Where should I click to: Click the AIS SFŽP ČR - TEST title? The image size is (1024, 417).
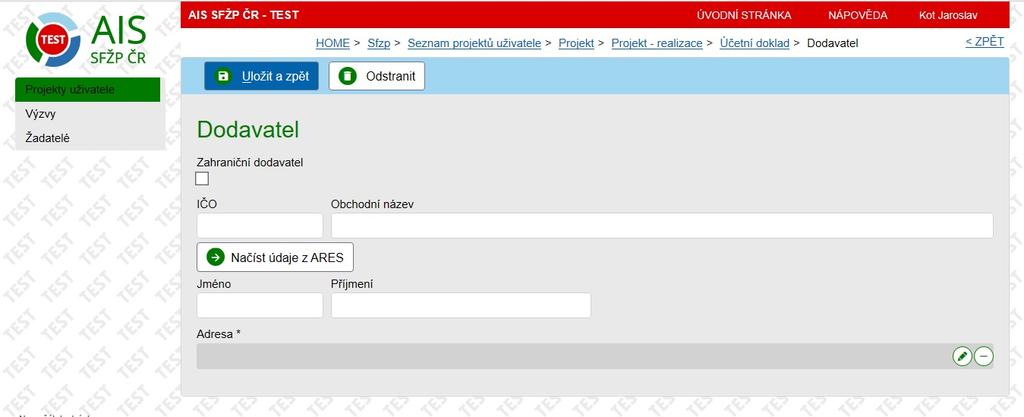[x=243, y=15]
